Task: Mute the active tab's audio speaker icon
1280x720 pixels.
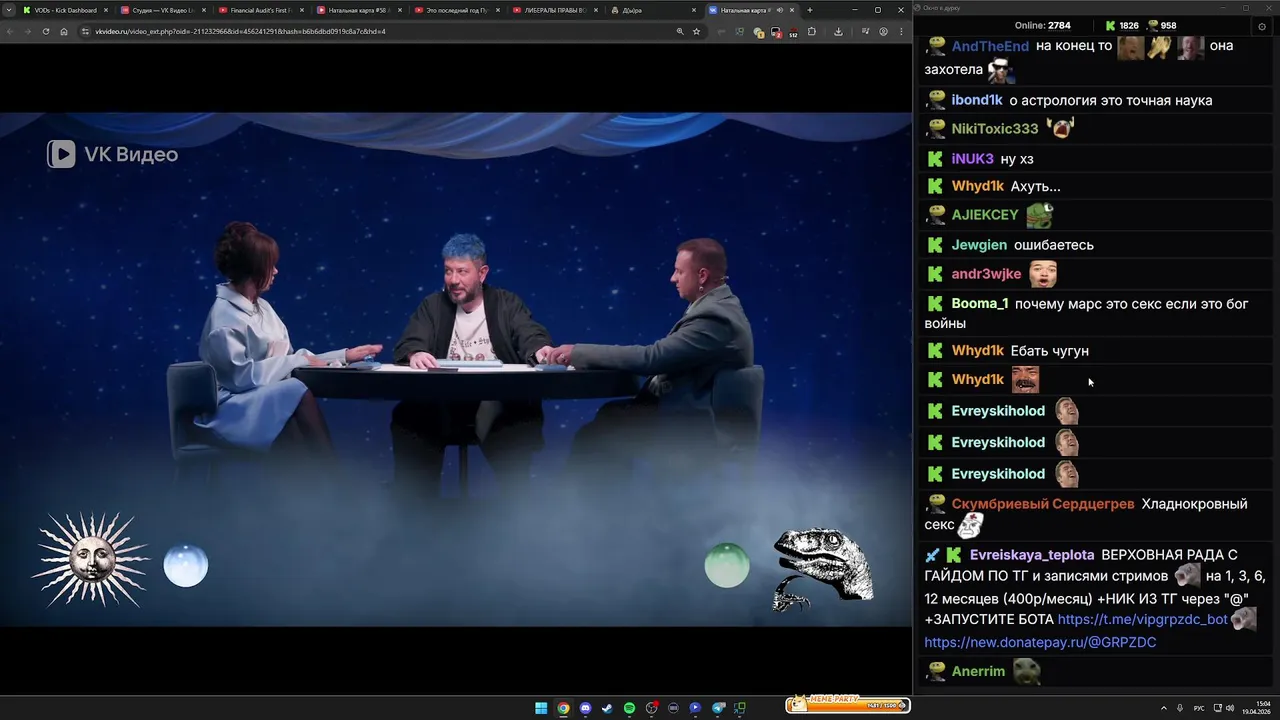Action: tap(779, 10)
